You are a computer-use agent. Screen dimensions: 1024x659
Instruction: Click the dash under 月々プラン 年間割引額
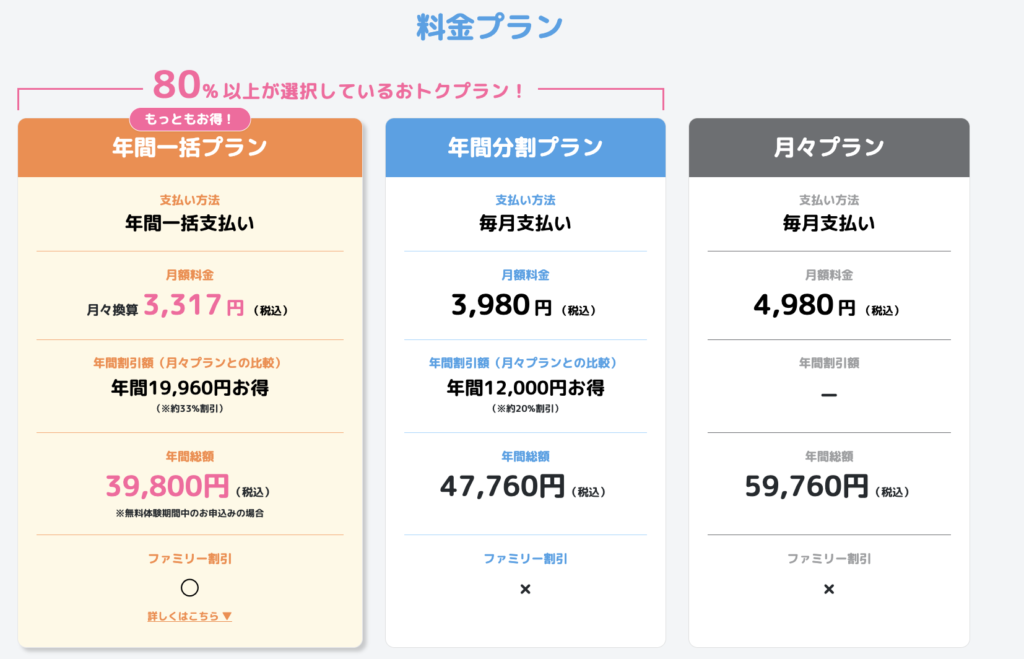[828, 395]
